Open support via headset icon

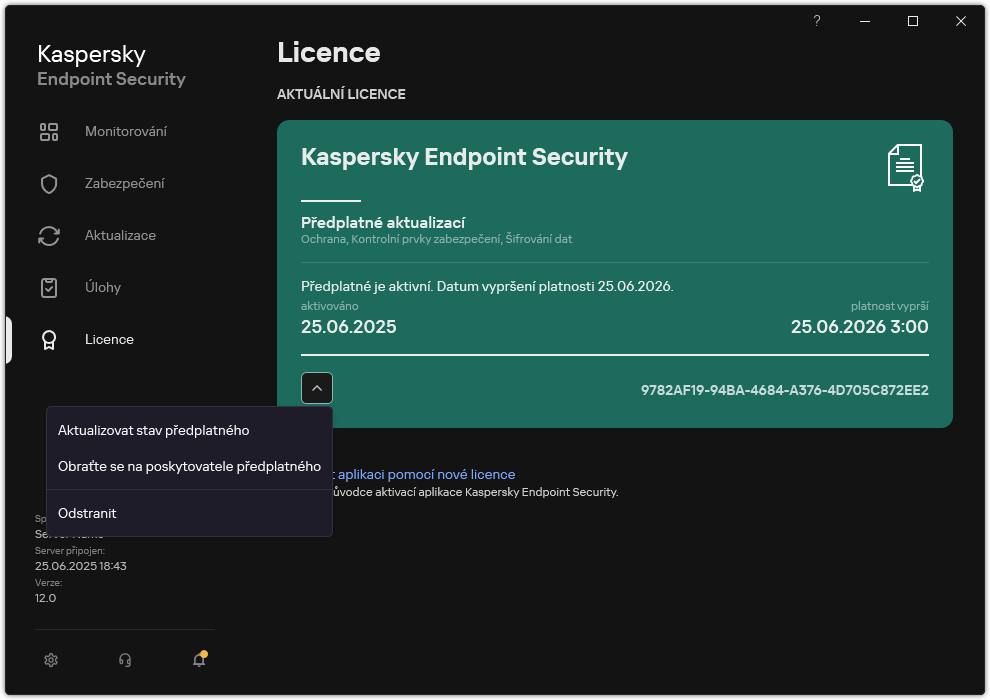click(x=124, y=660)
